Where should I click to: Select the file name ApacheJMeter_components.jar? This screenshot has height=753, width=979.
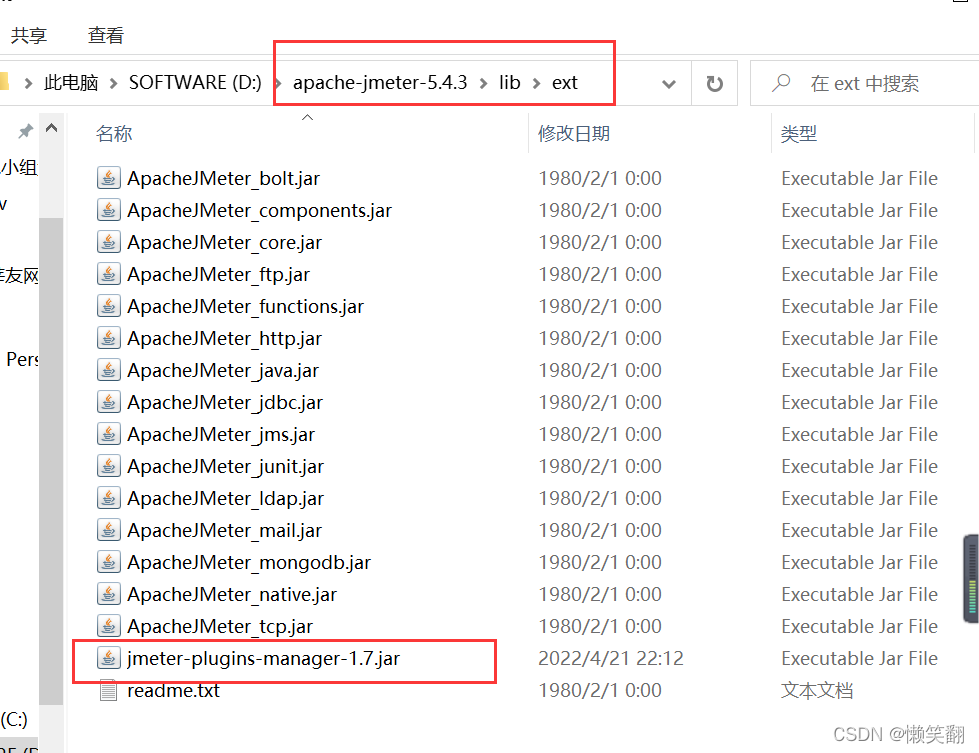coord(260,210)
